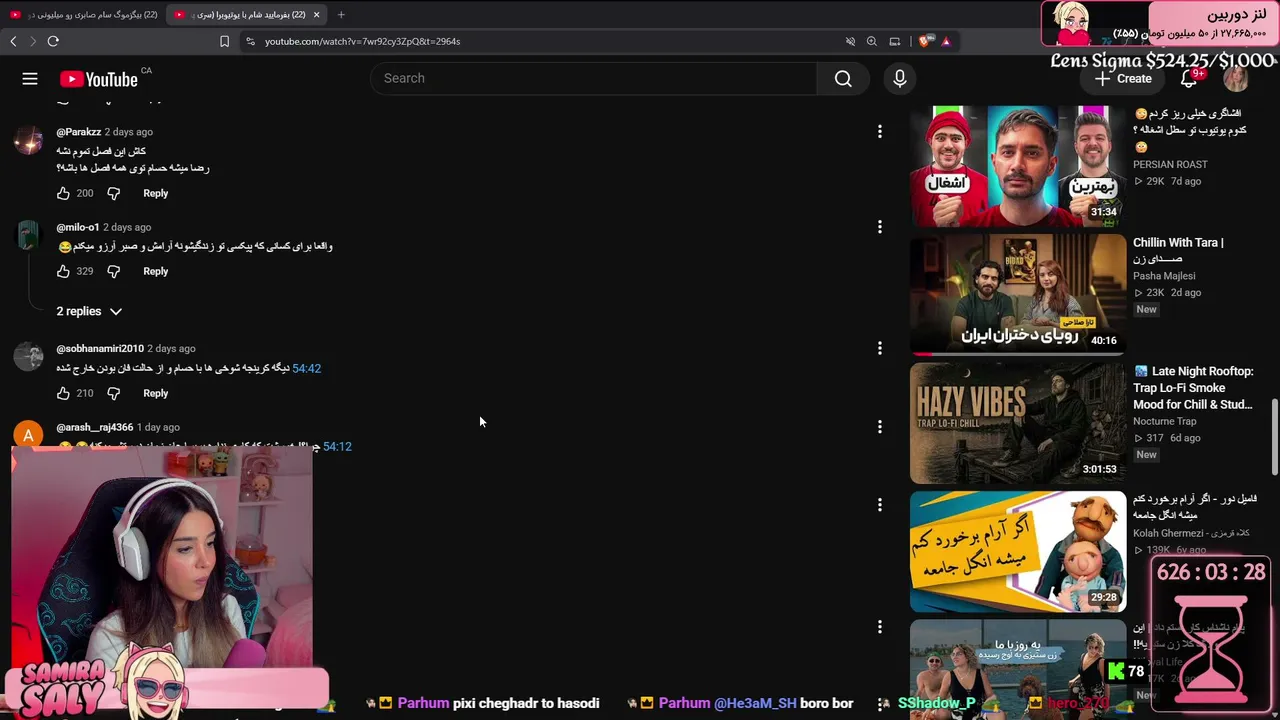Click the magnifier search button
Screen dimensions: 1280x720
(x=843, y=79)
